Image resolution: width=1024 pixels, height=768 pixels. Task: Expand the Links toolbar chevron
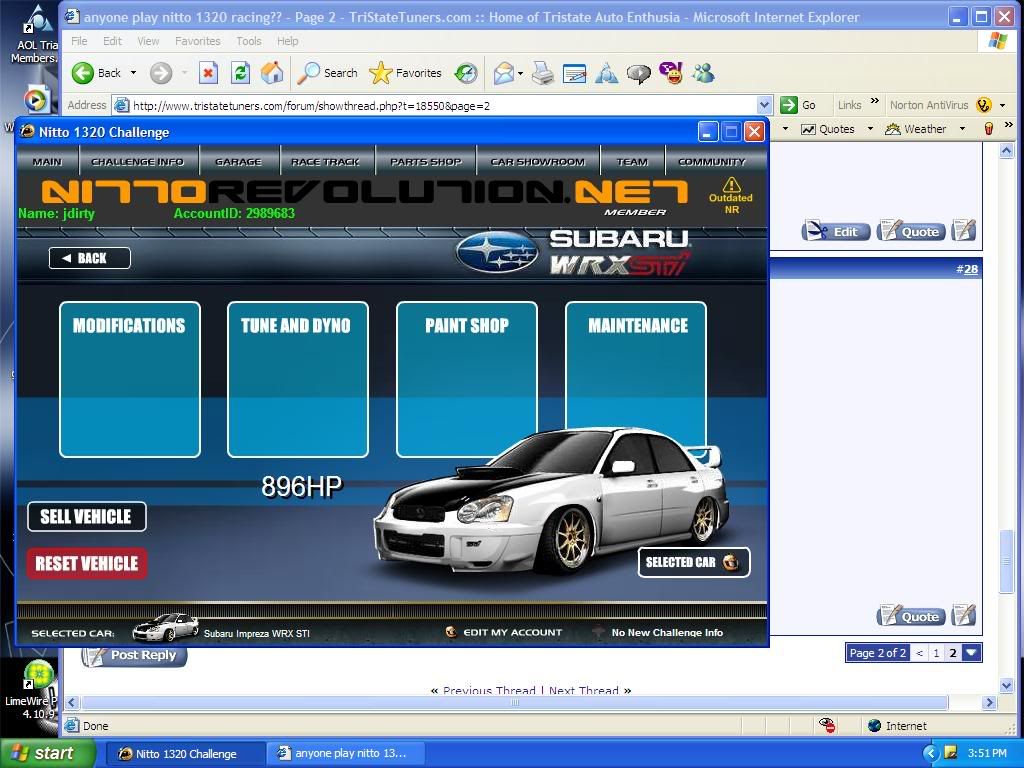[x=875, y=101]
